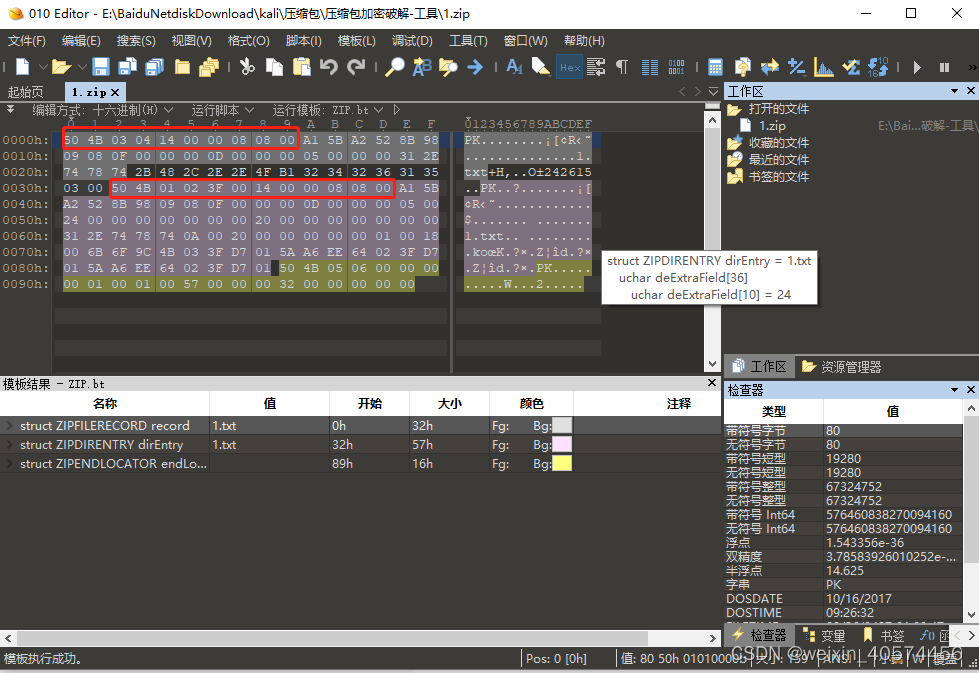Save the file with the floppy icon
The image size is (979, 673).
pos(101,67)
